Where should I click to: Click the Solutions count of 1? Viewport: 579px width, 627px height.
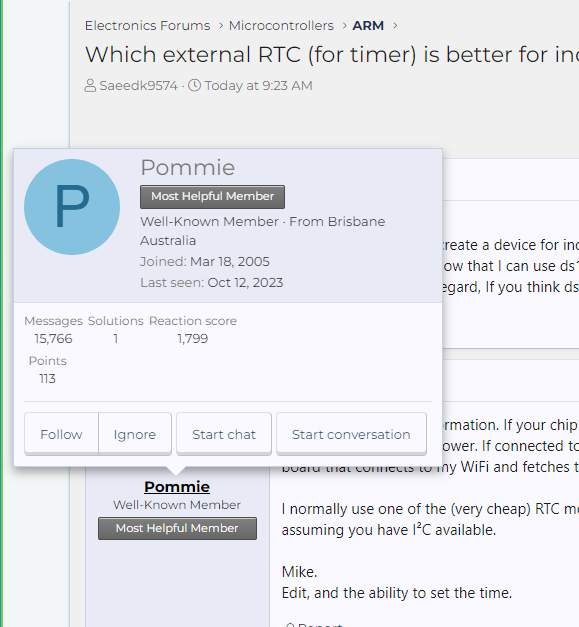(x=116, y=339)
